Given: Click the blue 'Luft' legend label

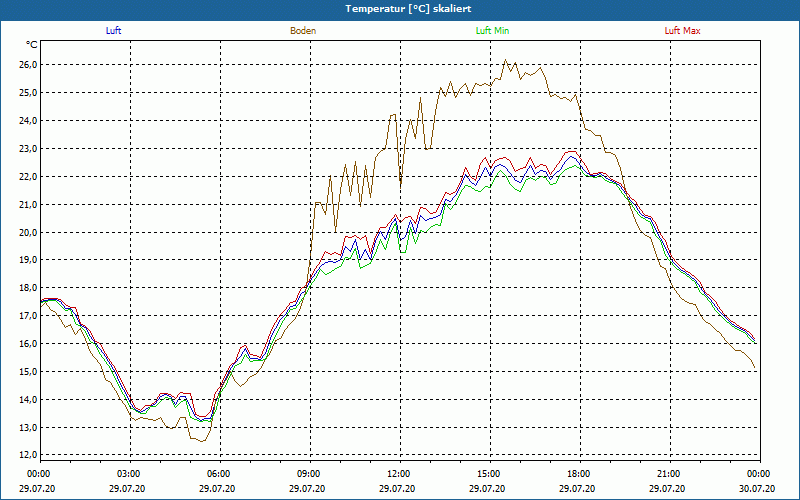Looking at the screenshot, I should [x=113, y=31].
